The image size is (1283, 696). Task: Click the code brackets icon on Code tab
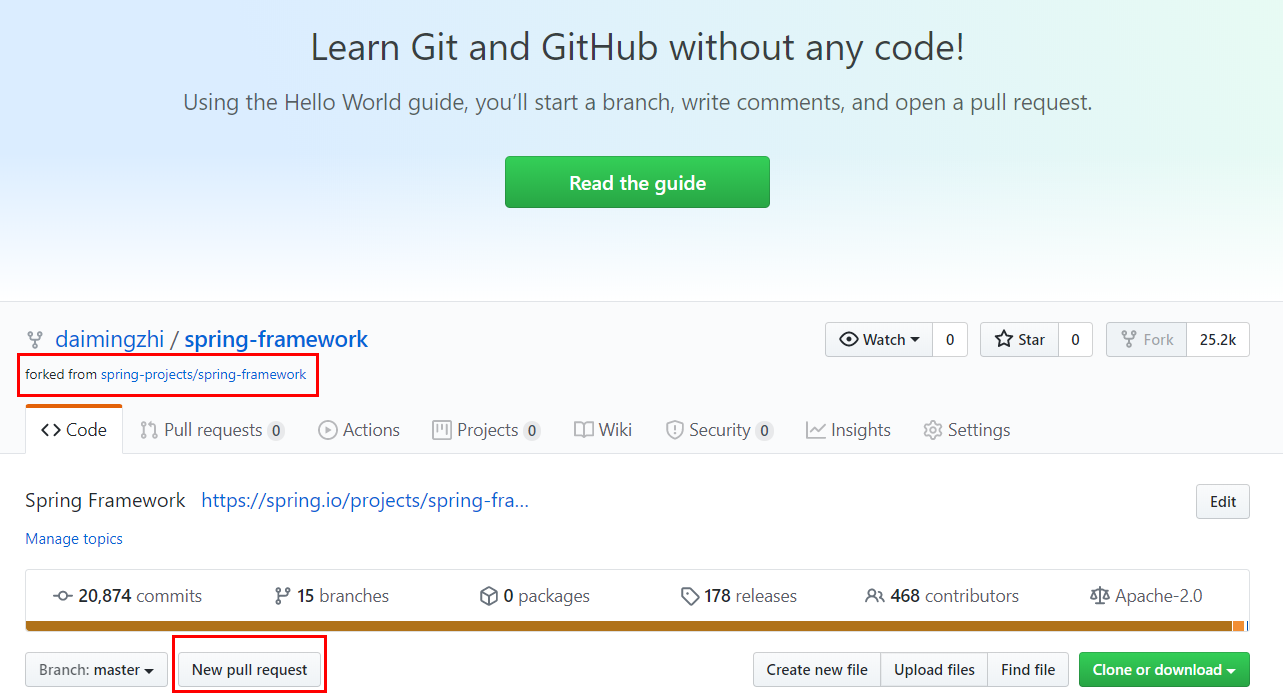[x=50, y=430]
